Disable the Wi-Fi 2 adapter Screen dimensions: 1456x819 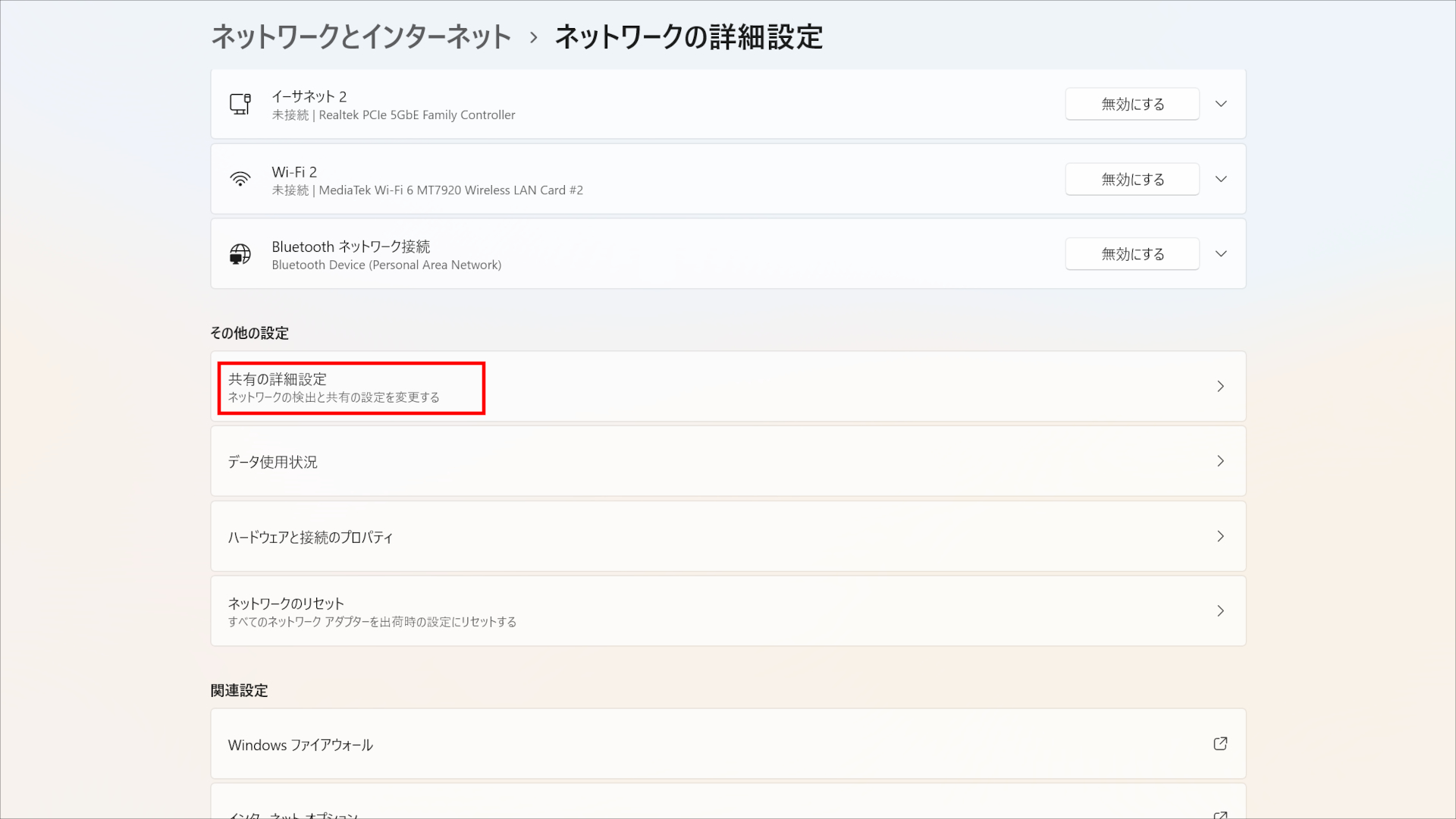tap(1131, 179)
